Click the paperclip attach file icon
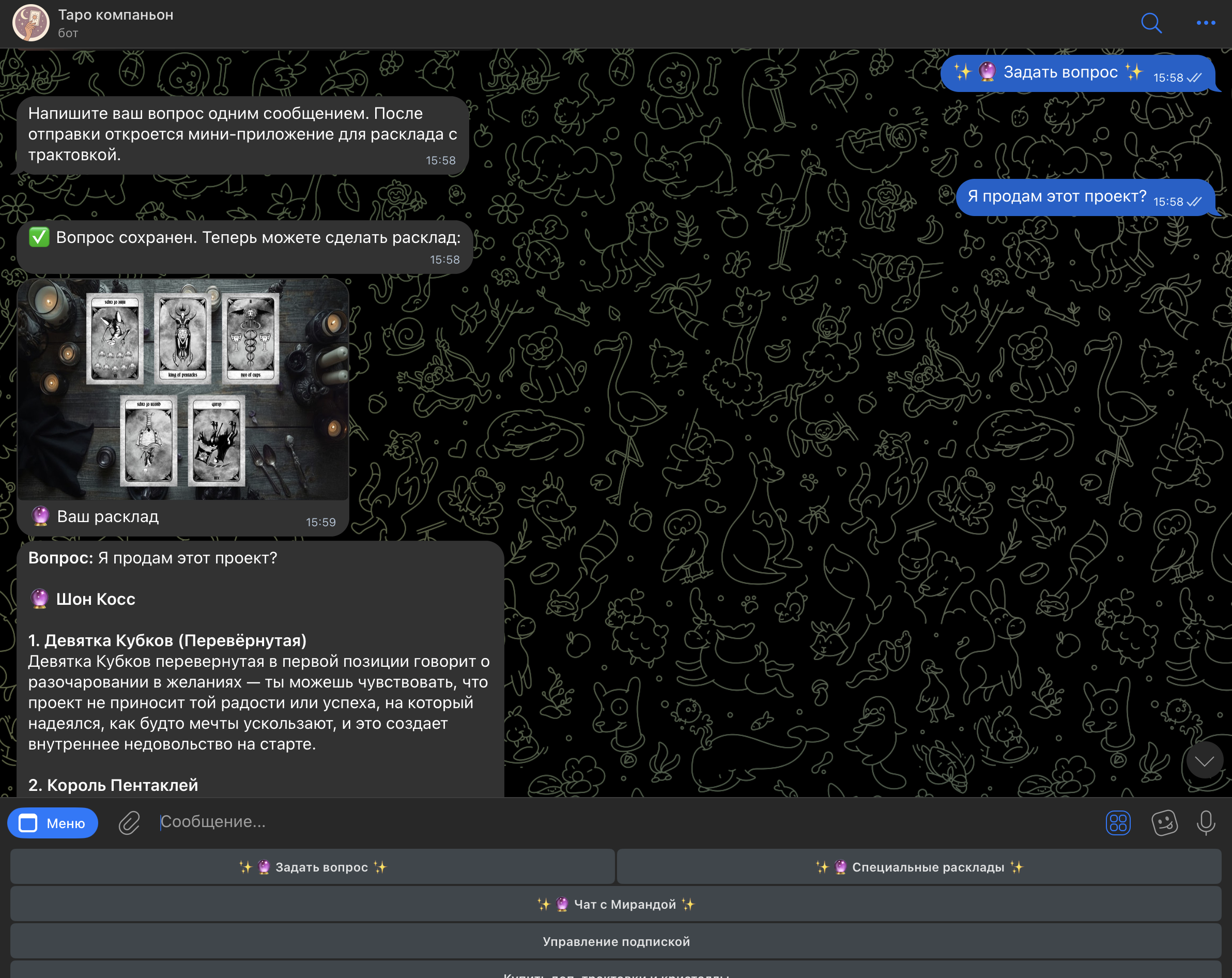Image resolution: width=1232 pixels, height=978 pixels. click(129, 823)
